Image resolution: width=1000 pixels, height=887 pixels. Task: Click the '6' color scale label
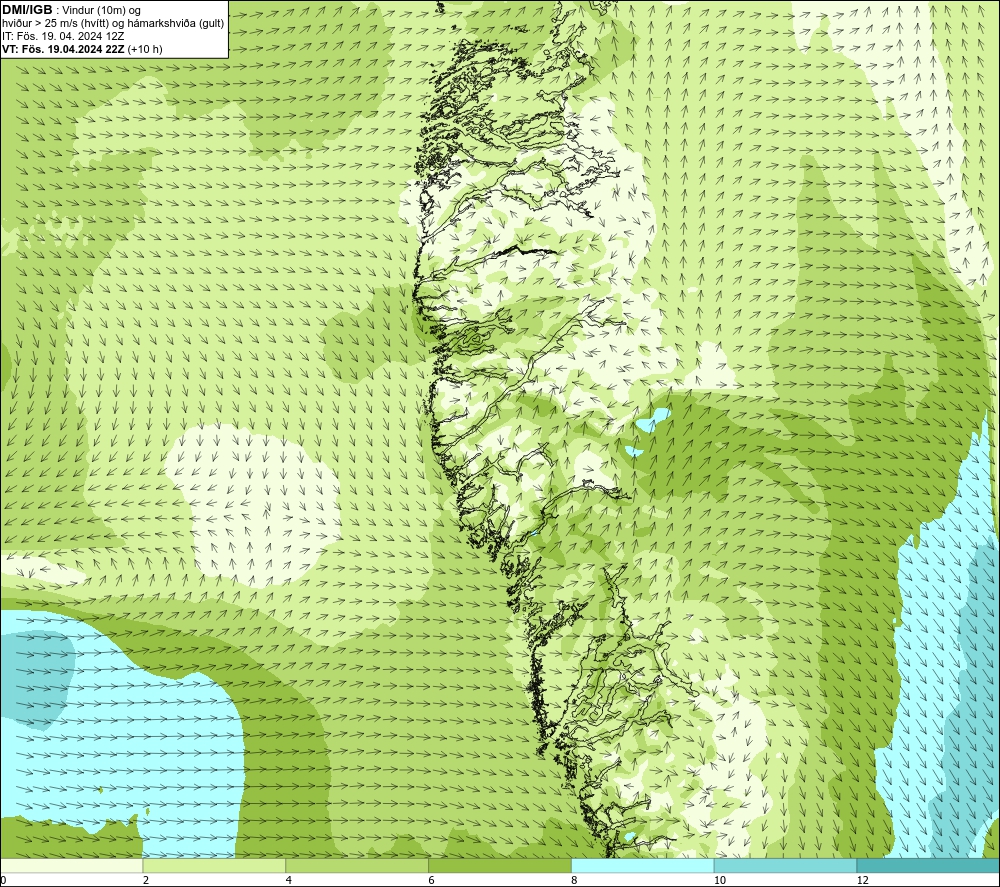tap(432, 881)
